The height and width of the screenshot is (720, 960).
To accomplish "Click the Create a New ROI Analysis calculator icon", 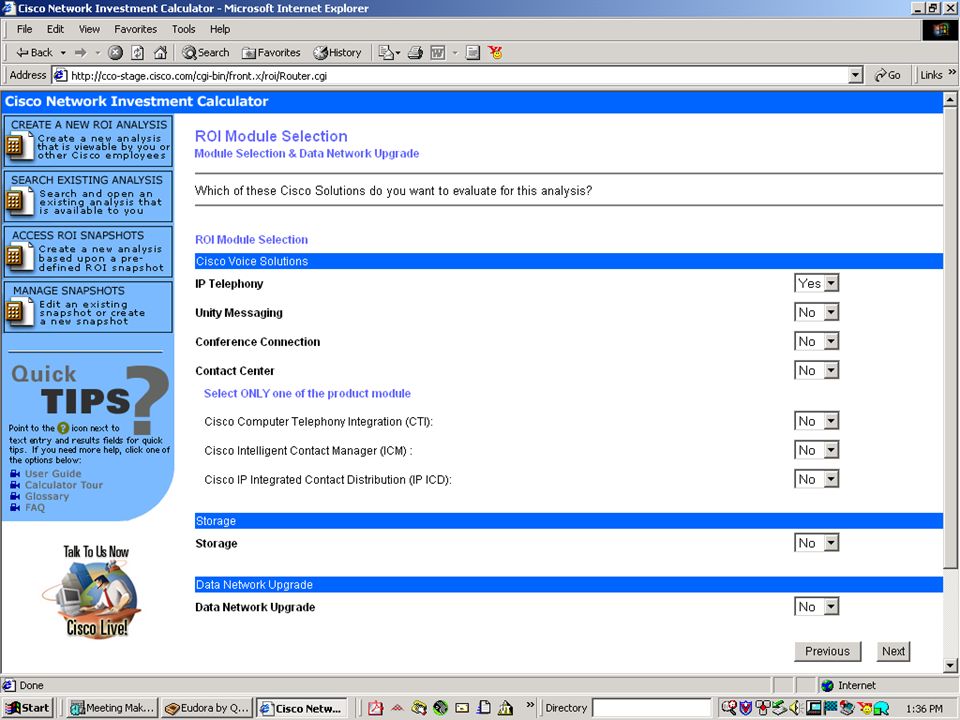I will click(18, 147).
